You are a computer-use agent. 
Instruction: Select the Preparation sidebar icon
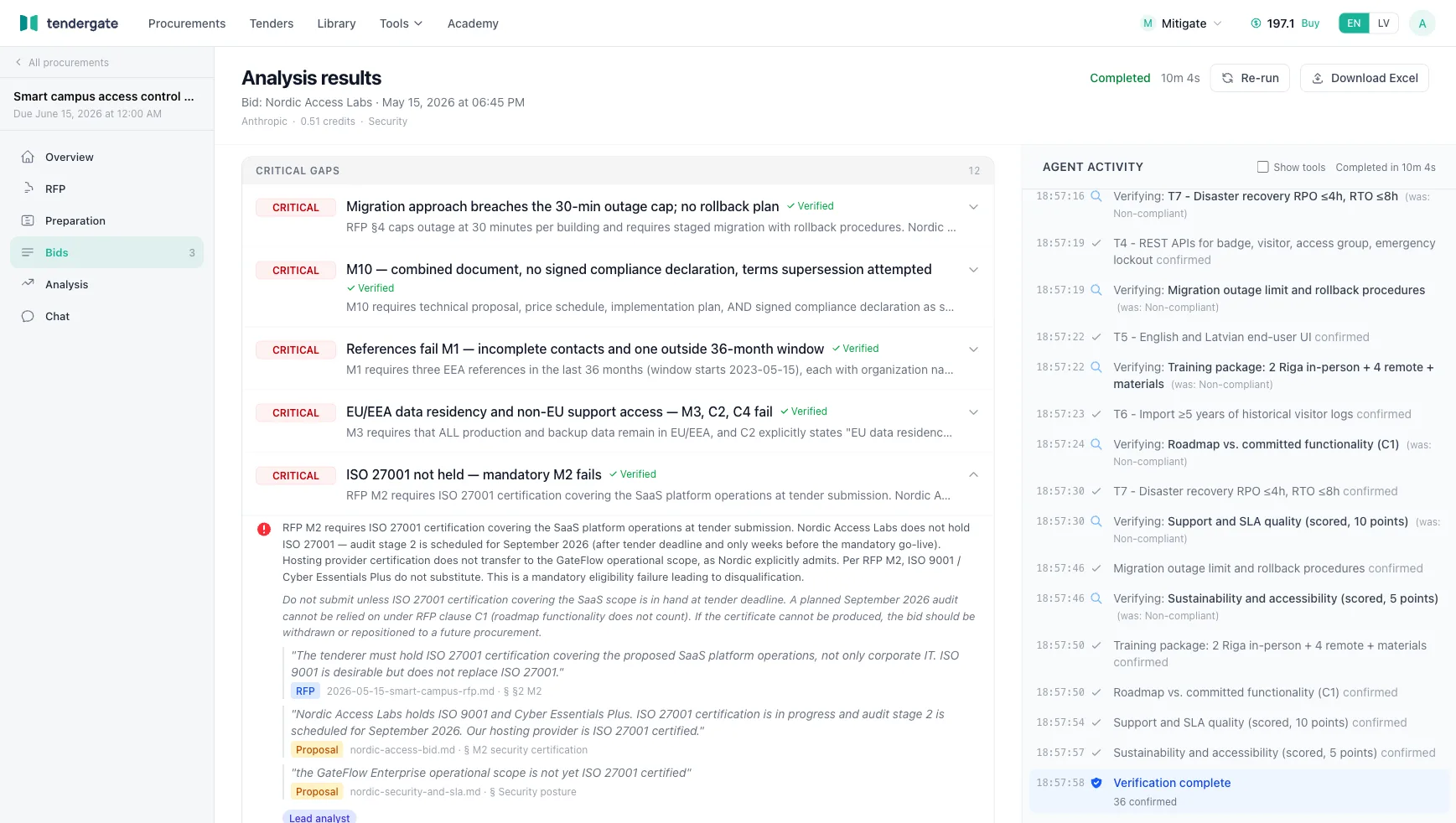[x=28, y=220]
